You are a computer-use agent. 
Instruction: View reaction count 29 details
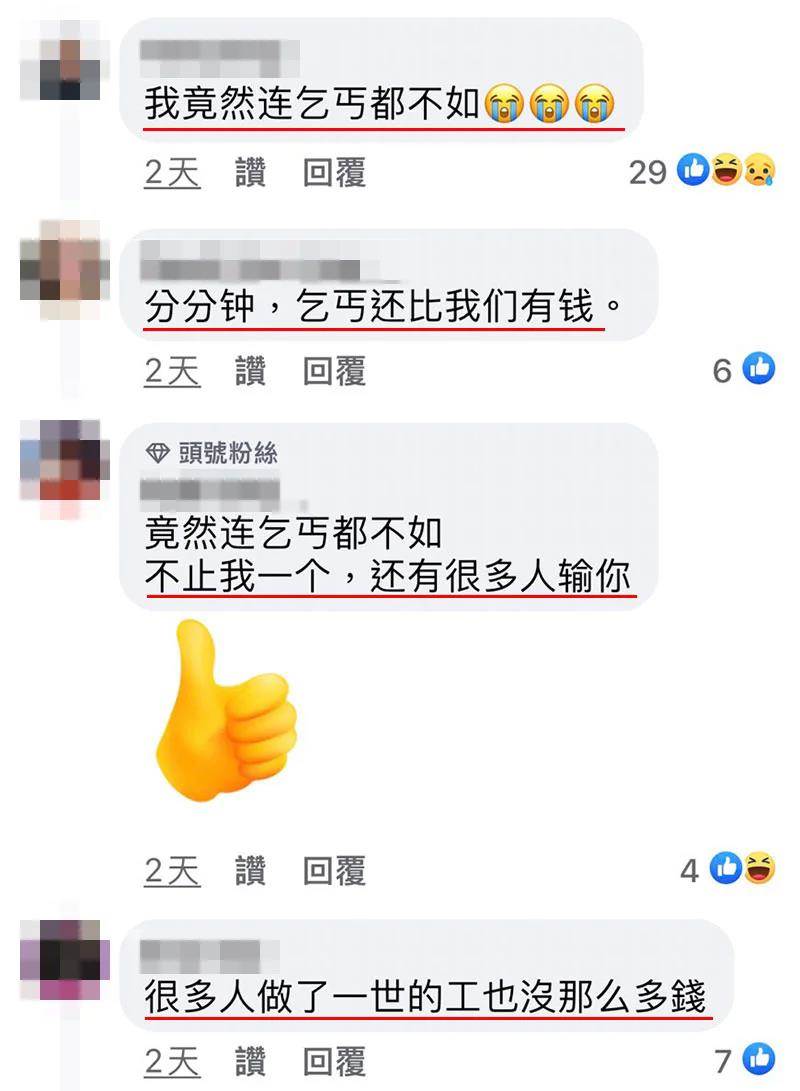pyautogui.click(x=648, y=172)
